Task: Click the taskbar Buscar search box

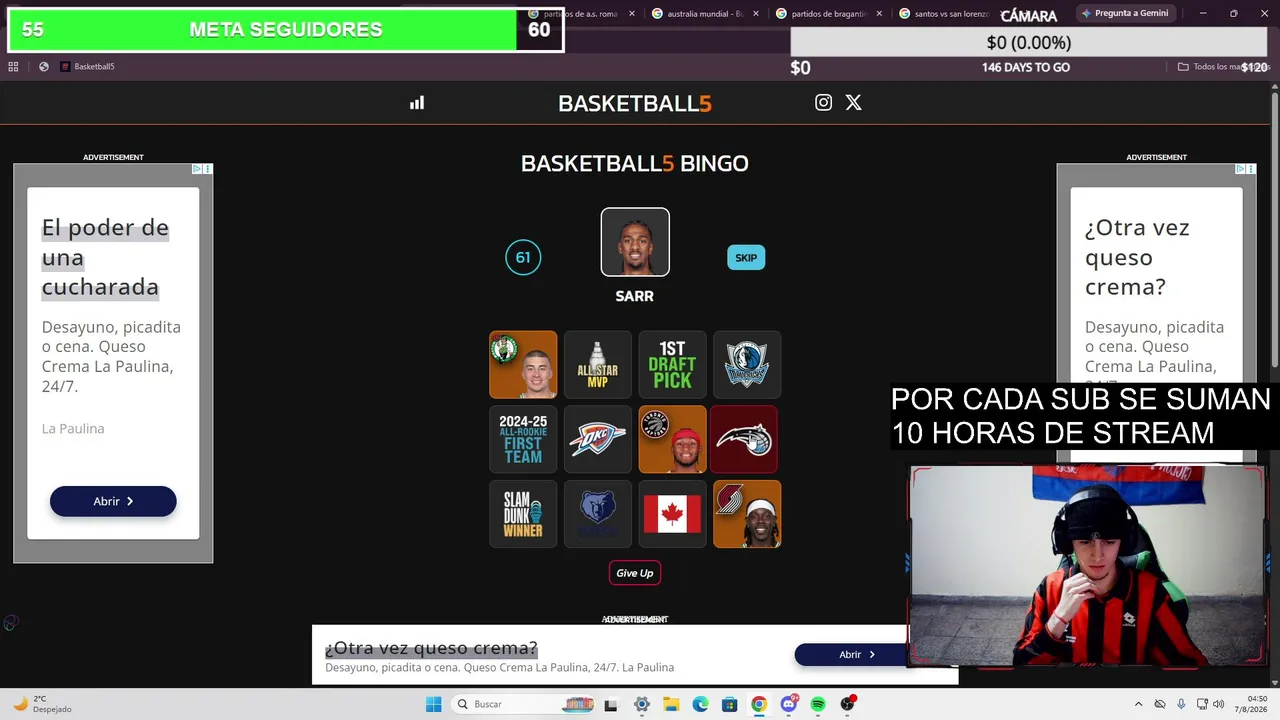Action: click(x=523, y=704)
